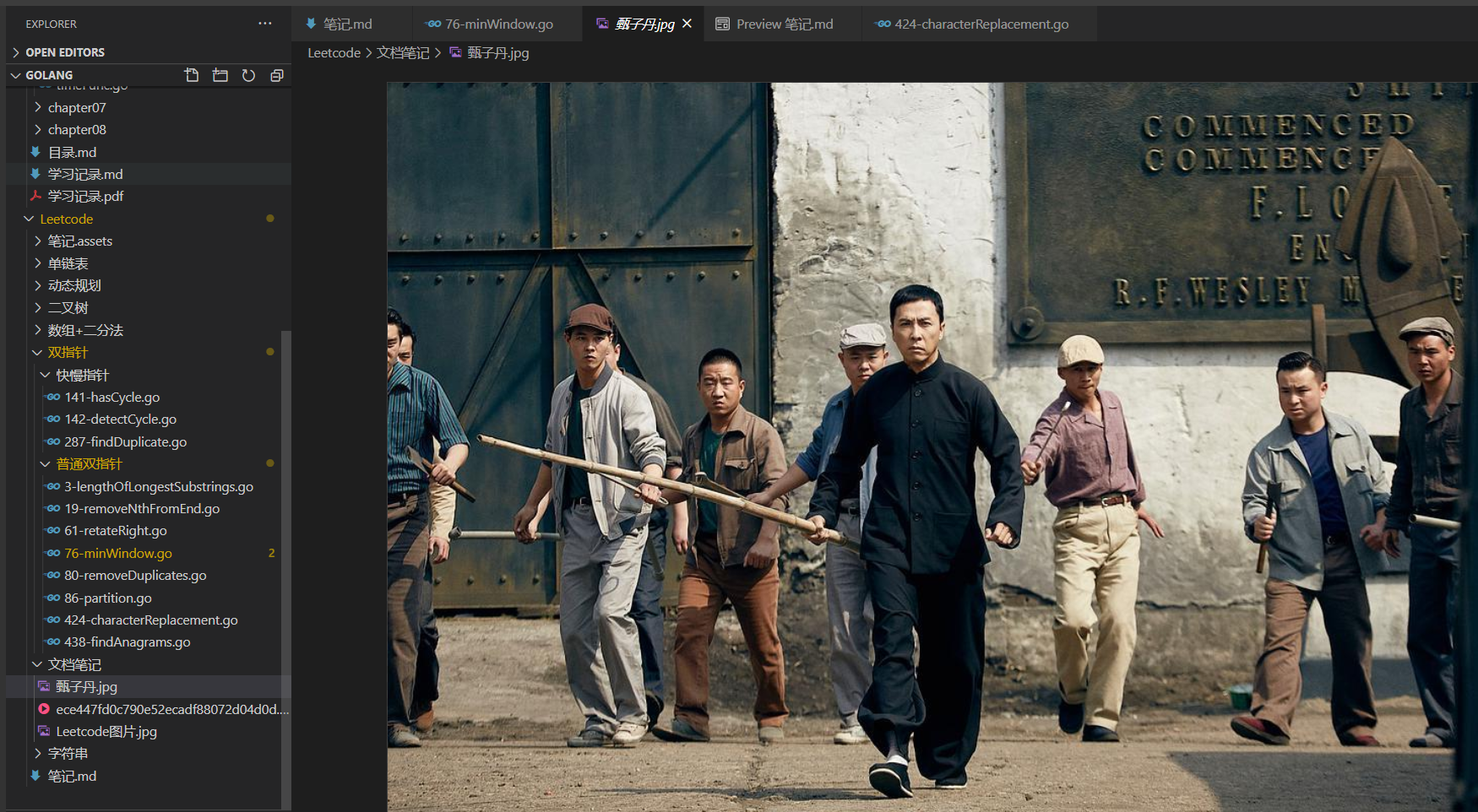
Task: Click the image preview of 甄子丹.jpg
Action: pos(932,447)
